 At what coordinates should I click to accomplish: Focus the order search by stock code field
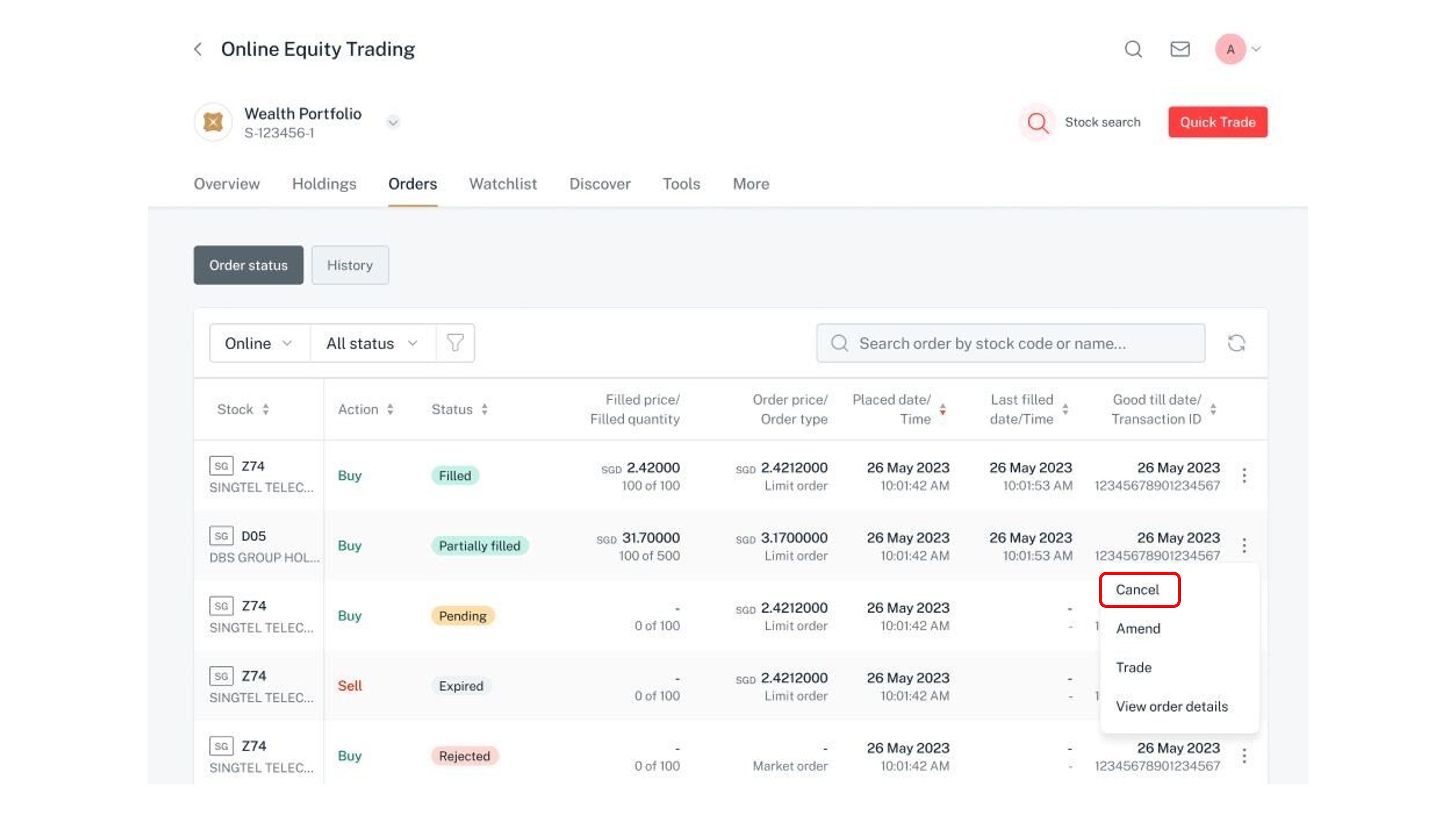1010,343
